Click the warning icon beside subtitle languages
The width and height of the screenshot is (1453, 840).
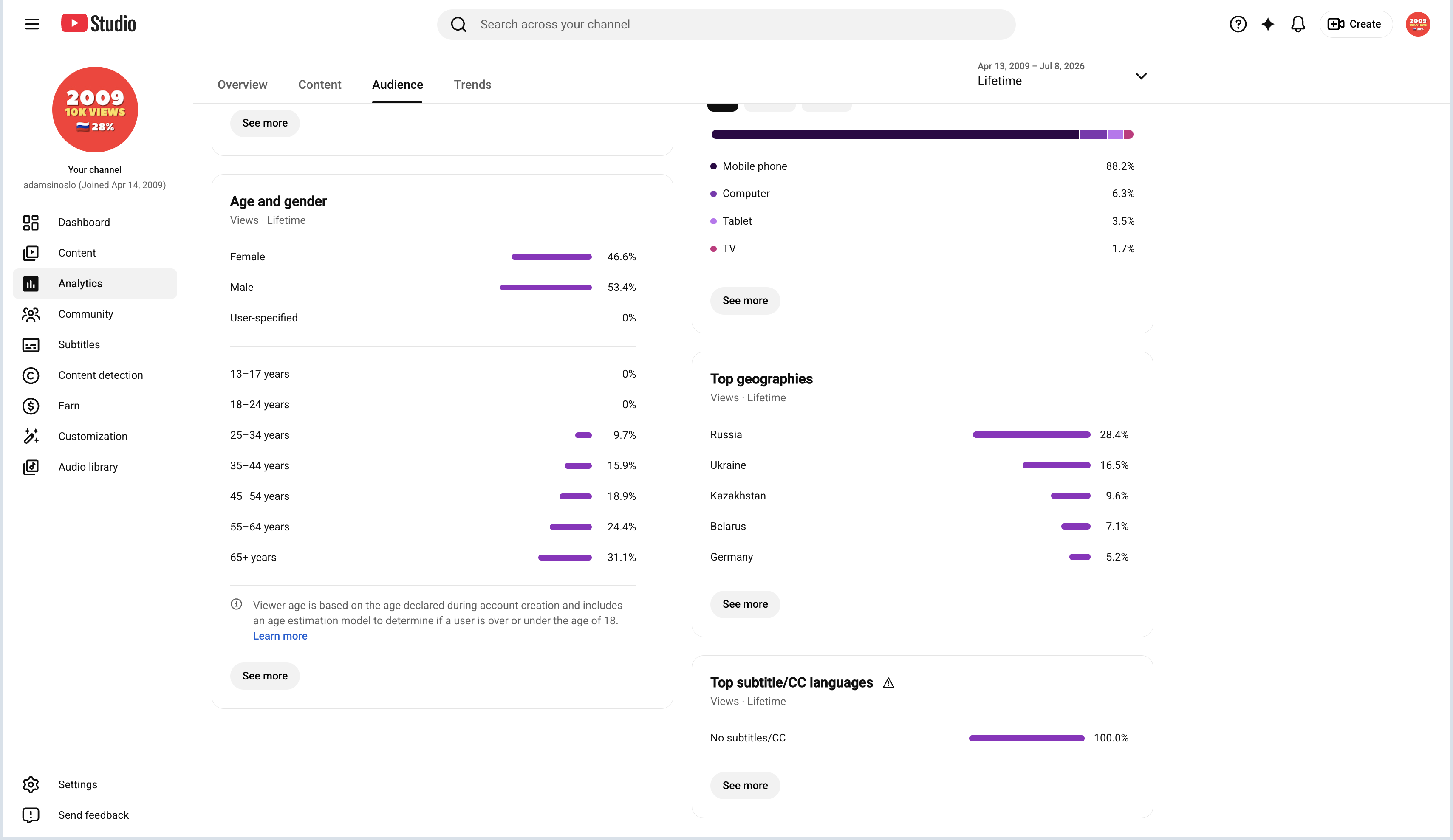click(888, 683)
